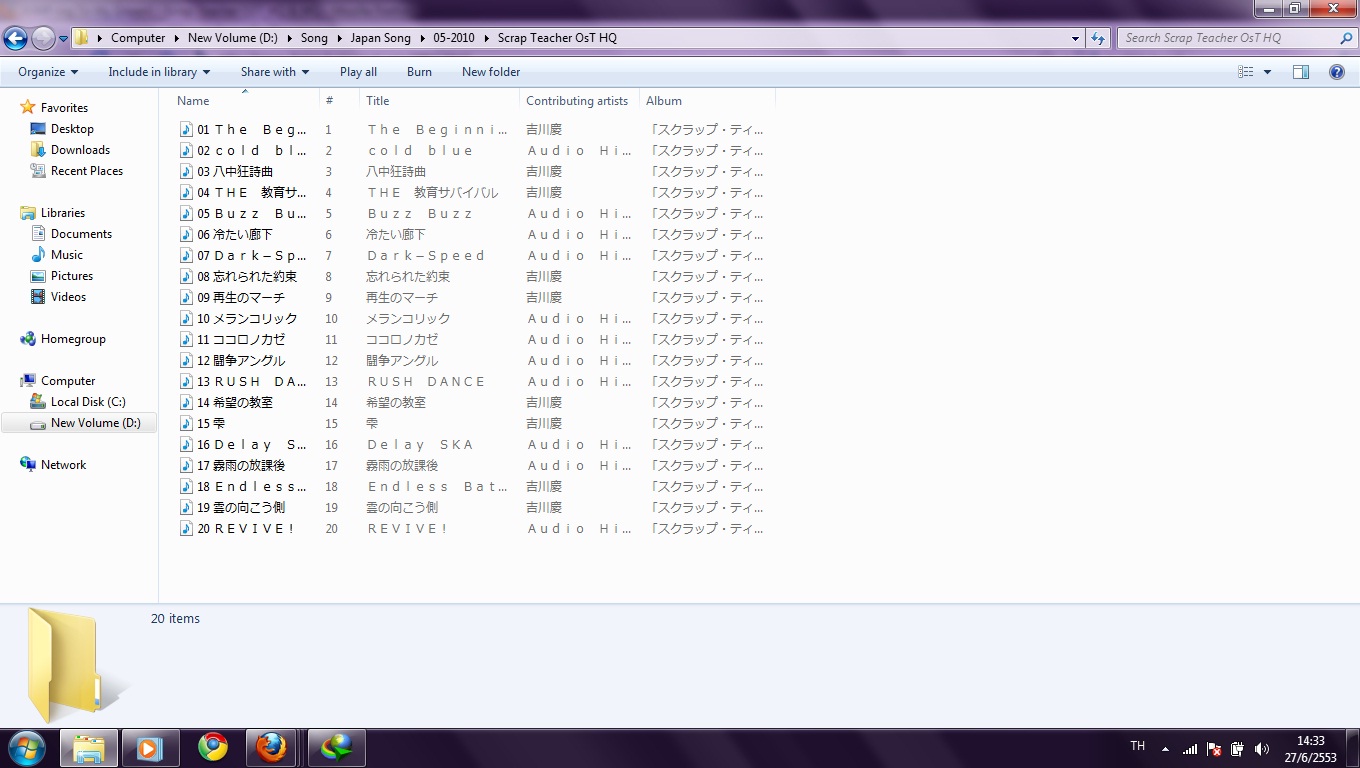
Task: Open Homegroup in the navigation pane
Action: click(73, 339)
